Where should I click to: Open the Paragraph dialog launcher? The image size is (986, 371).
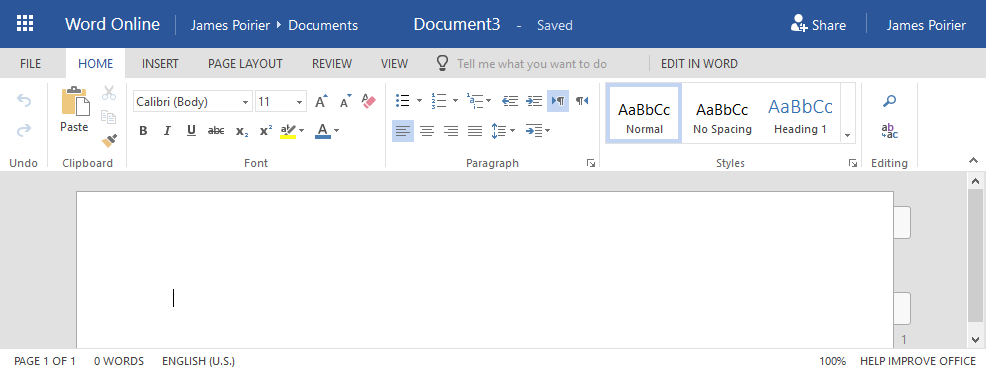590,163
